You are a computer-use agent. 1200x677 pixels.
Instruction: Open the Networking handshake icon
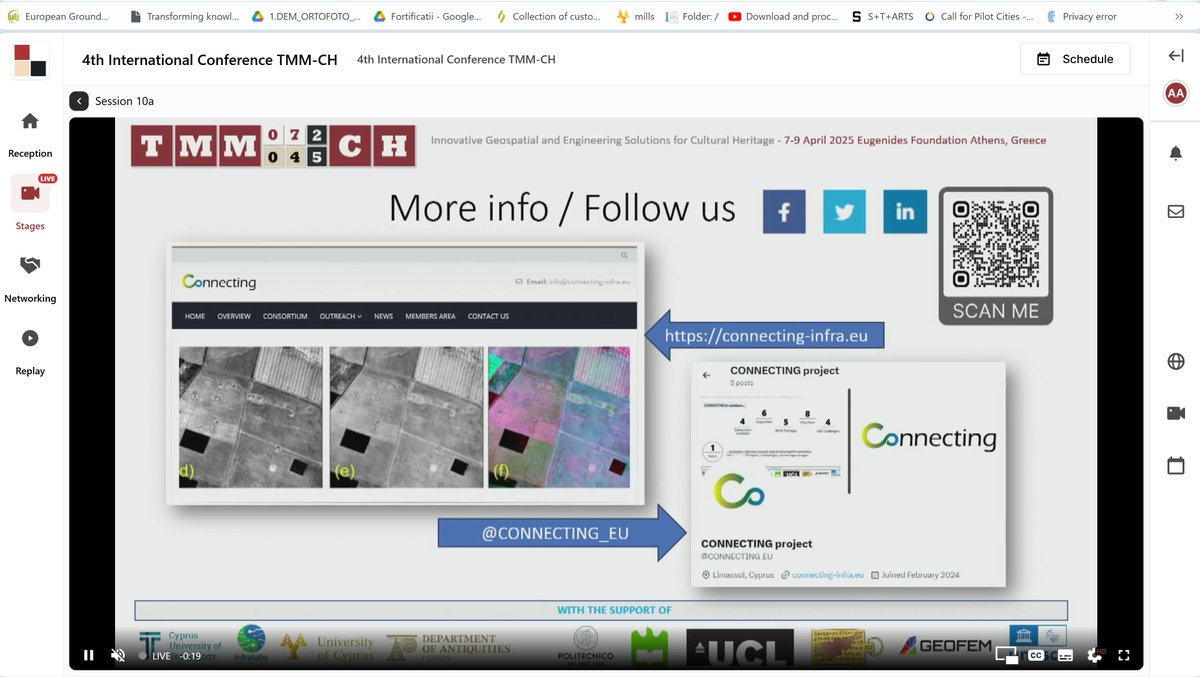coord(30,266)
